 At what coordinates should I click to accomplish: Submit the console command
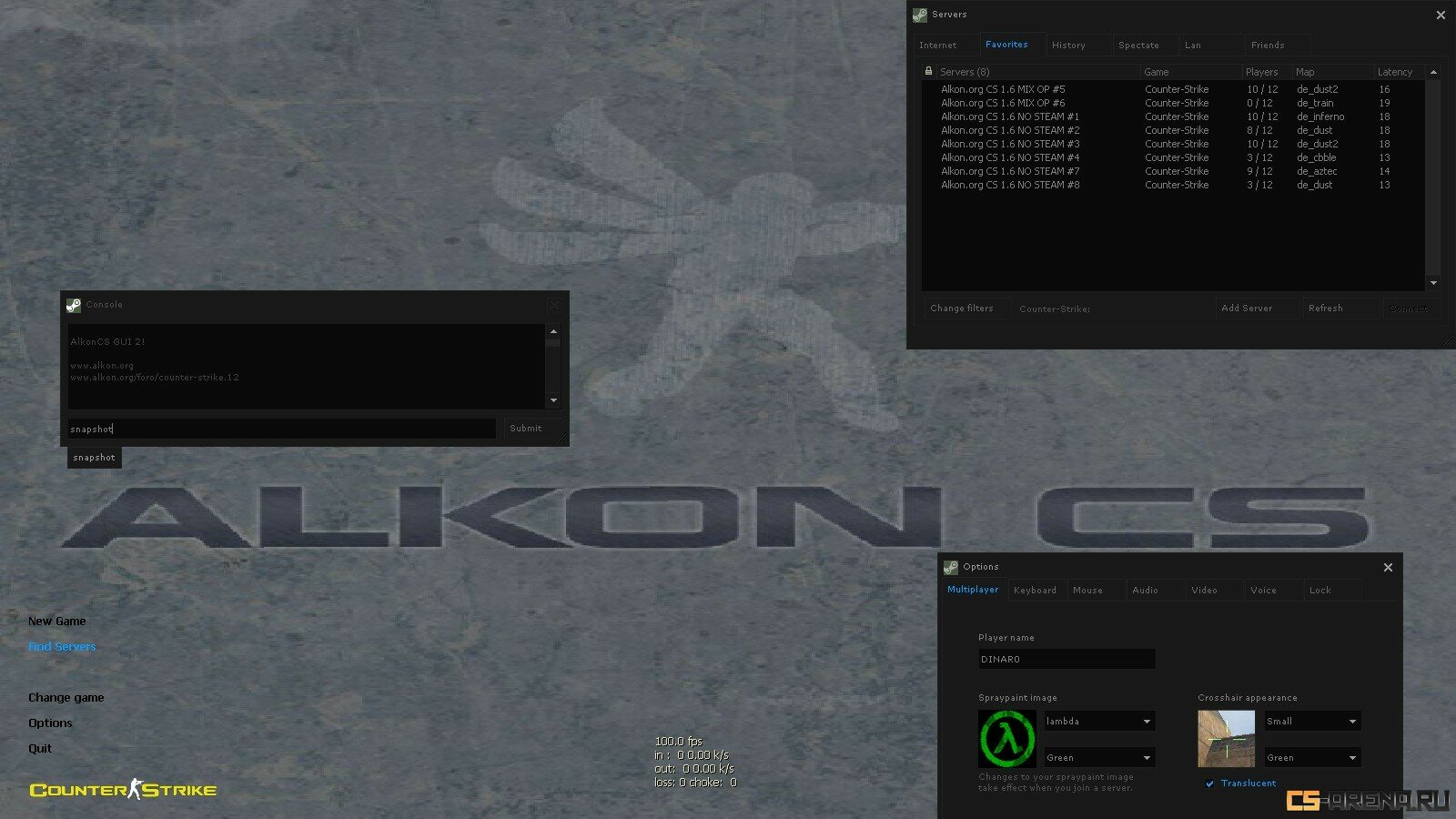point(525,429)
